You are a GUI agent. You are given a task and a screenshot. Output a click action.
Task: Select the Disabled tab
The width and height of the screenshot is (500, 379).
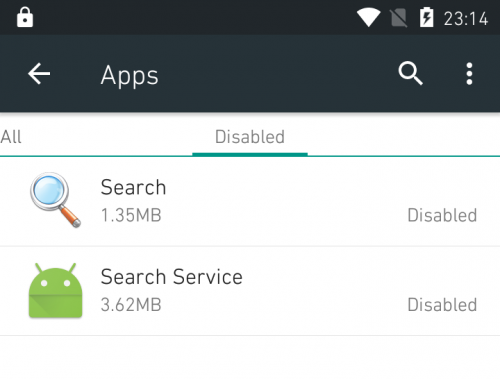(250, 137)
